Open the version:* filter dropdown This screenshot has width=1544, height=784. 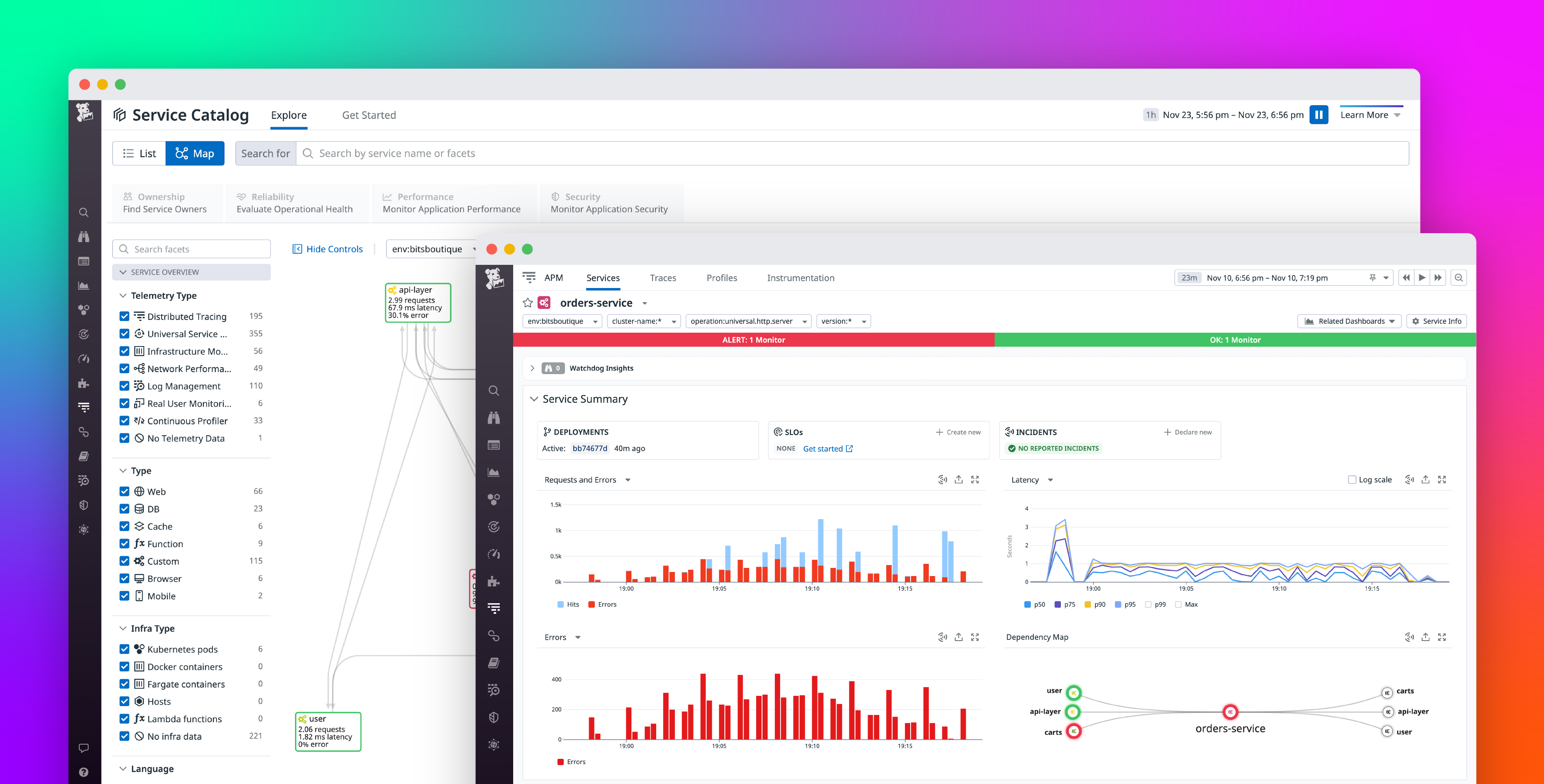[x=843, y=321]
